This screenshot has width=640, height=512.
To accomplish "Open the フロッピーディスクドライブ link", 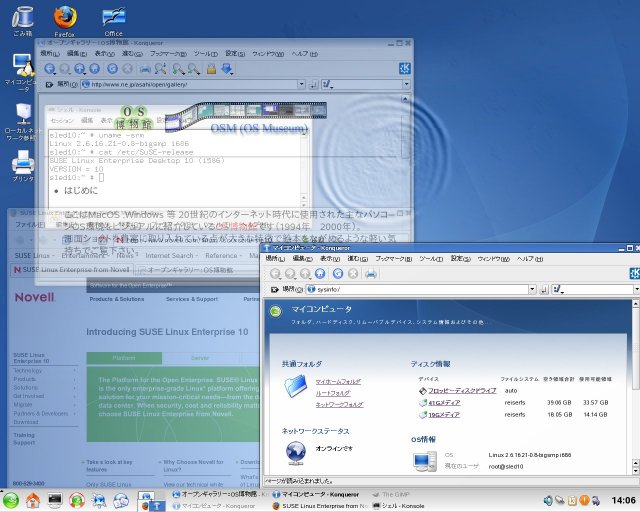I will (x=462, y=391).
